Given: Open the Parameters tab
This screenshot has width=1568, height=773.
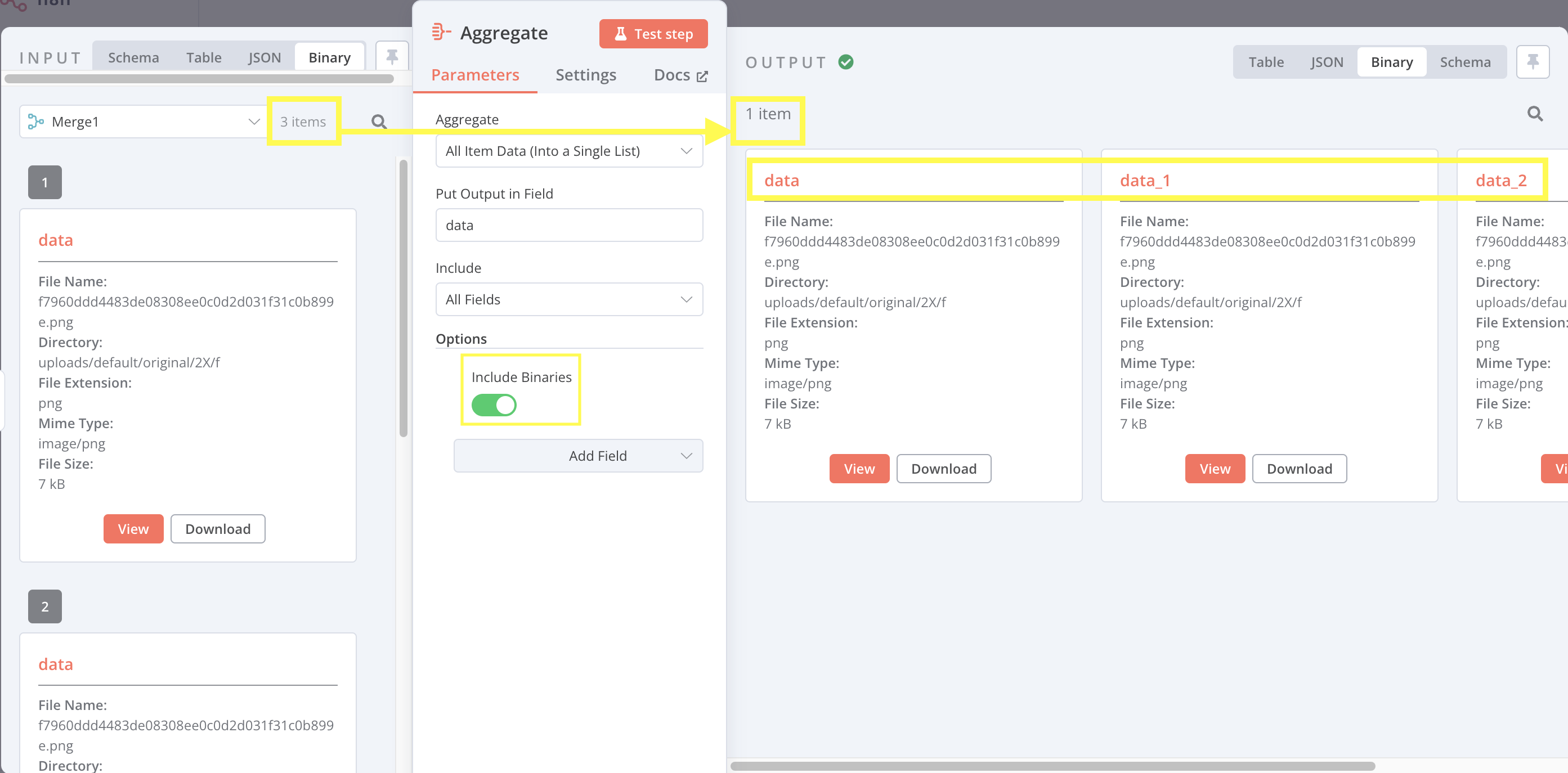Looking at the screenshot, I should [475, 75].
